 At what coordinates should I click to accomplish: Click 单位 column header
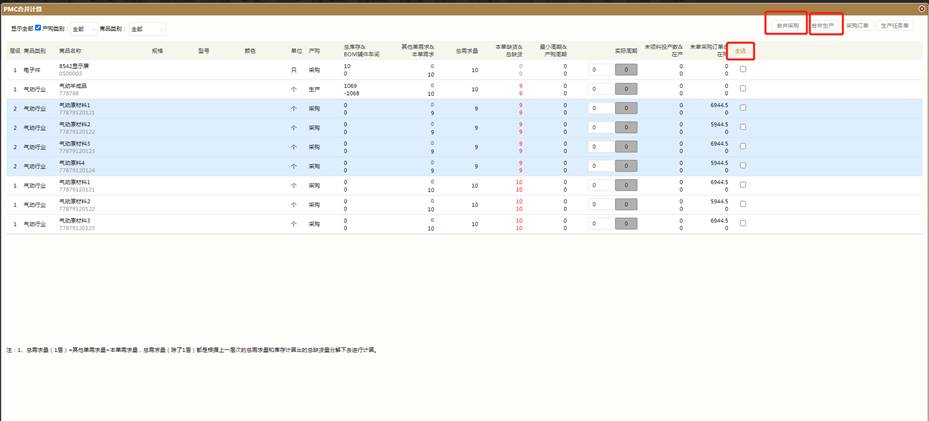coord(296,52)
